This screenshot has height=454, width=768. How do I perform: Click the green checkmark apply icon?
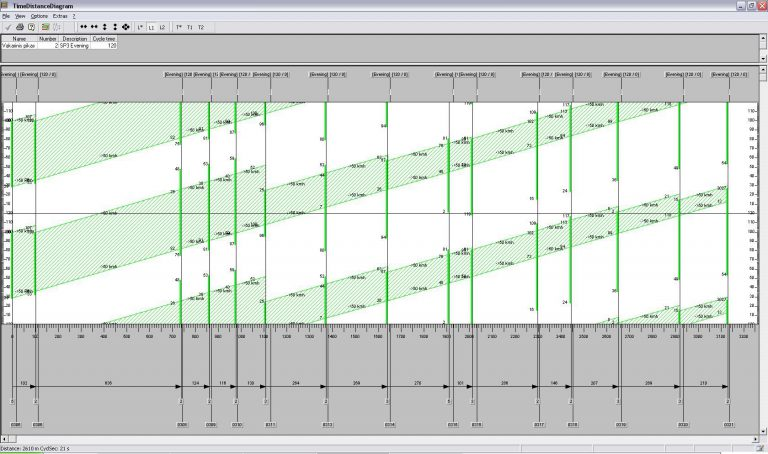point(7,27)
